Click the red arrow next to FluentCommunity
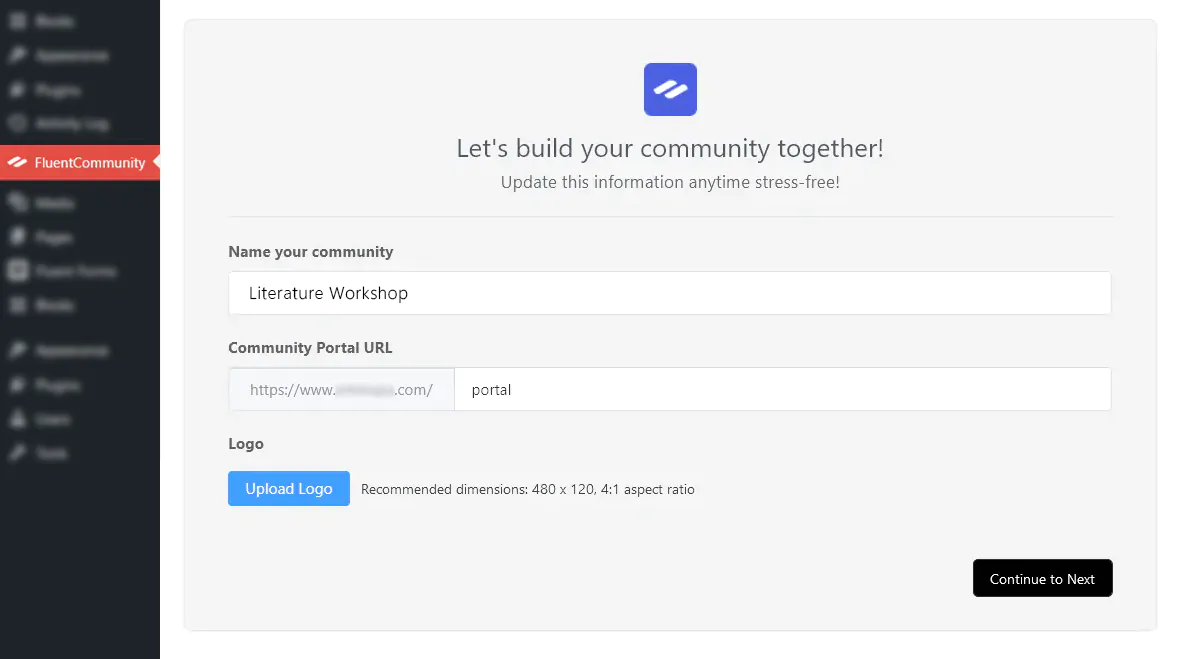This screenshot has height=659, width=1178. [155, 162]
